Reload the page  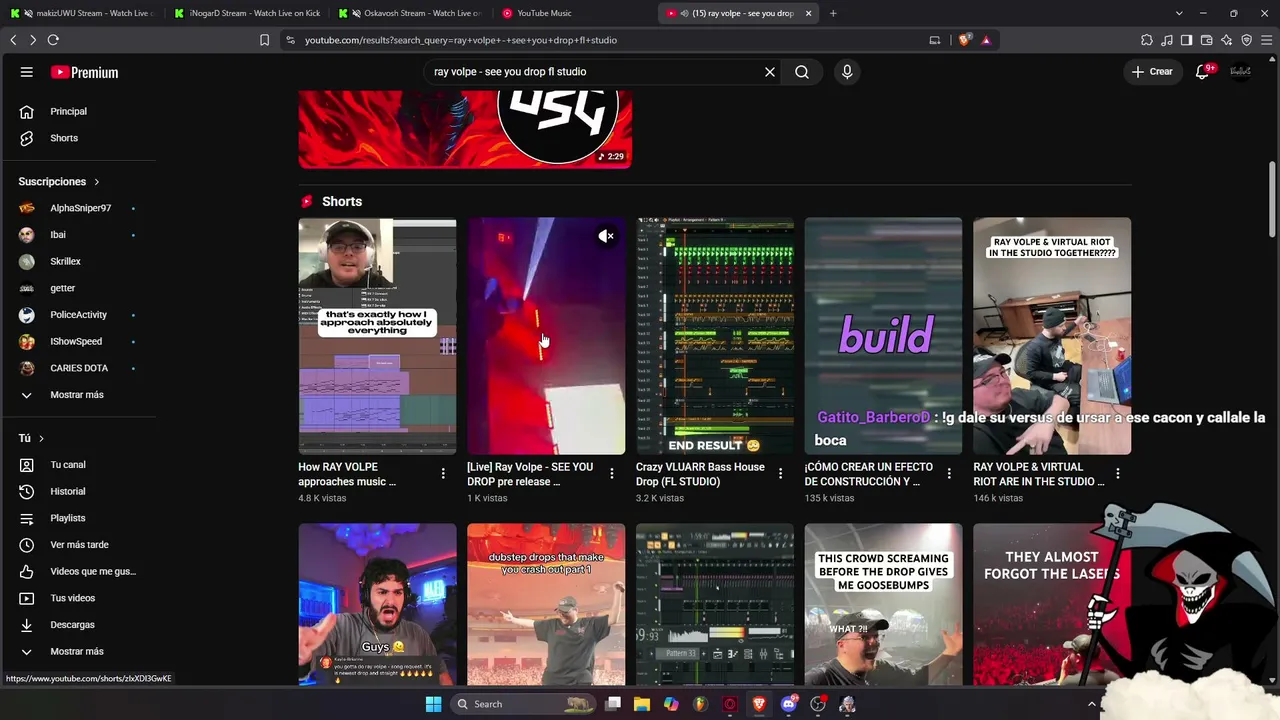pyautogui.click(x=53, y=40)
